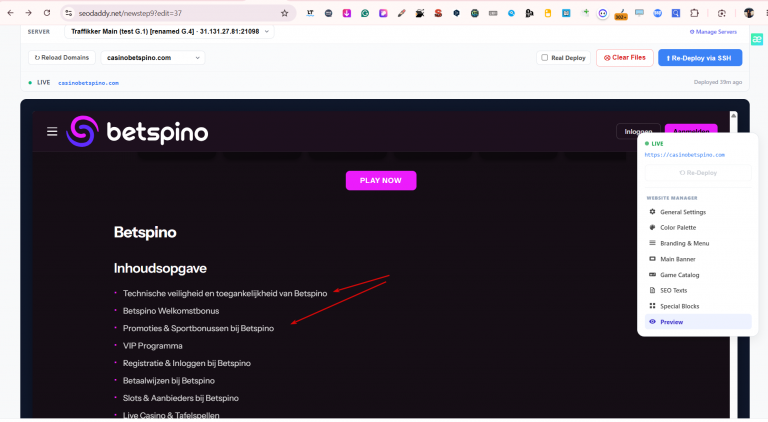768x422 pixels.
Task: Click the purple circle face extension icon
Action: point(603,13)
